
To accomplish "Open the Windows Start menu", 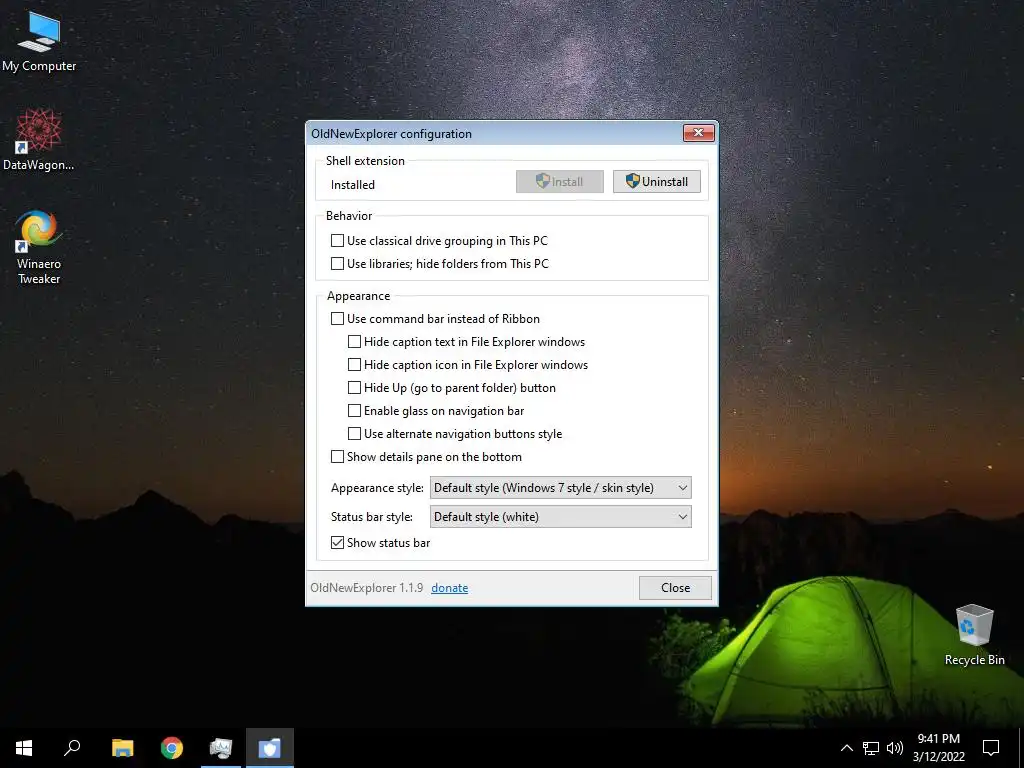I will [24, 748].
